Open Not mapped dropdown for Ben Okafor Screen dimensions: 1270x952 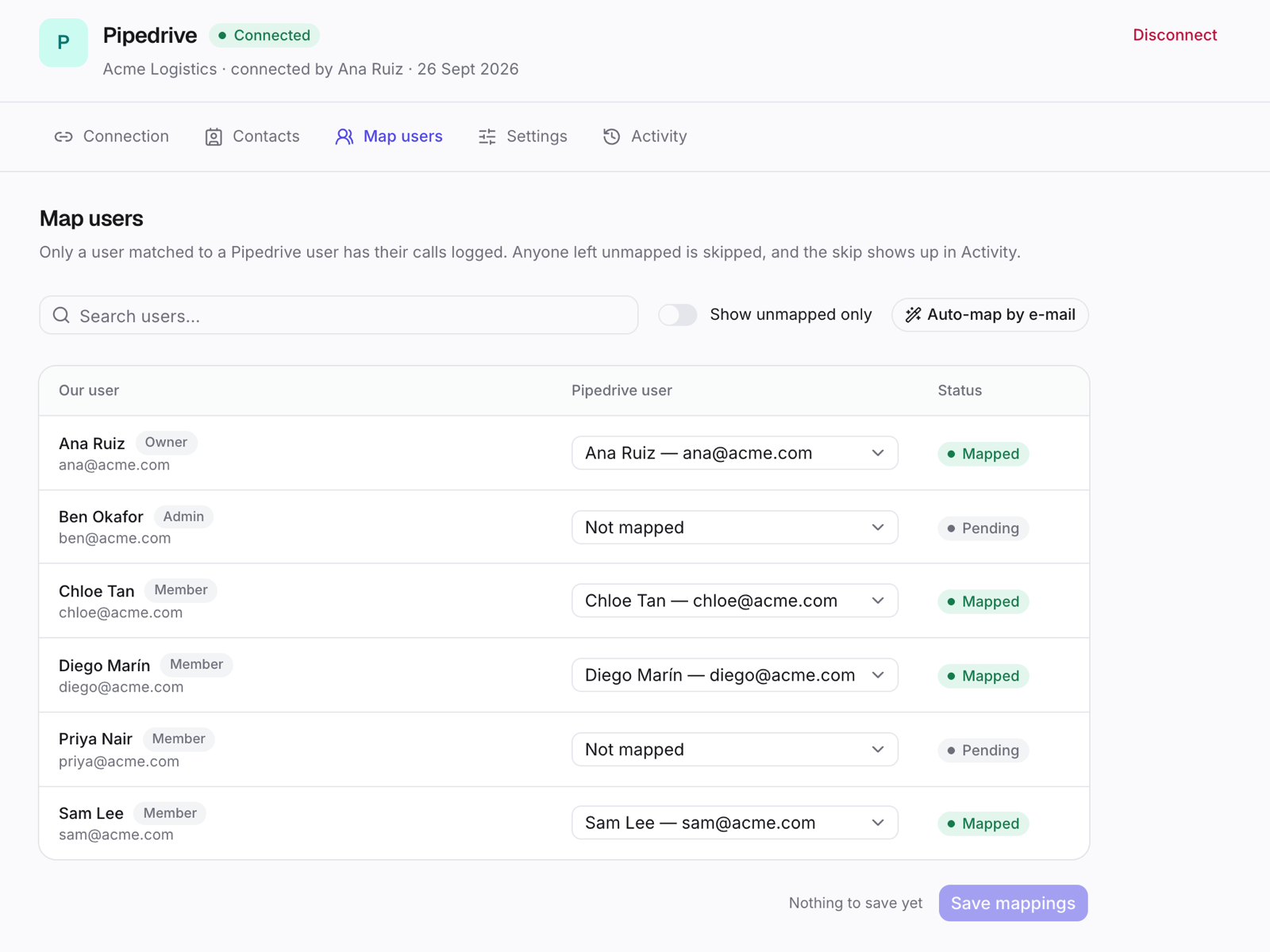tap(735, 528)
